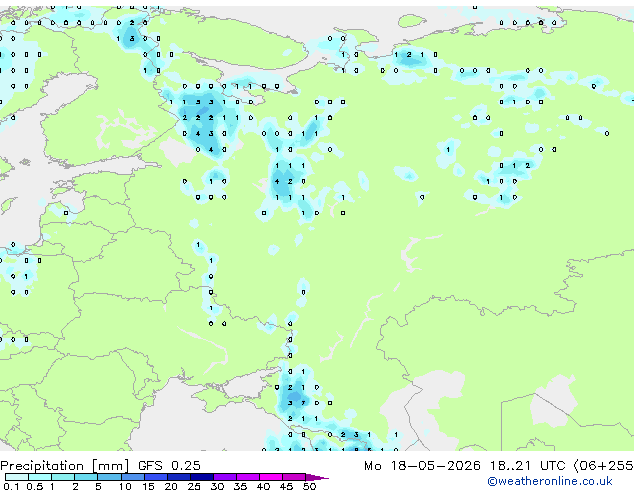
Task: Click the '30' legend scale label
Action: [x=218, y=486]
